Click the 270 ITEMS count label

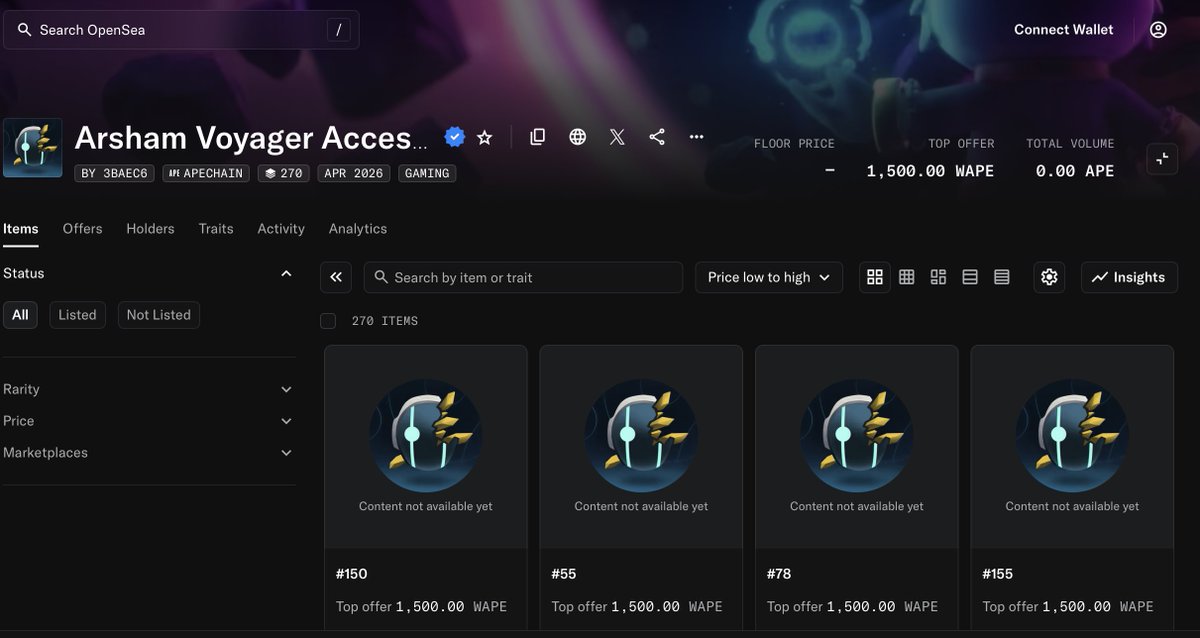coord(385,321)
